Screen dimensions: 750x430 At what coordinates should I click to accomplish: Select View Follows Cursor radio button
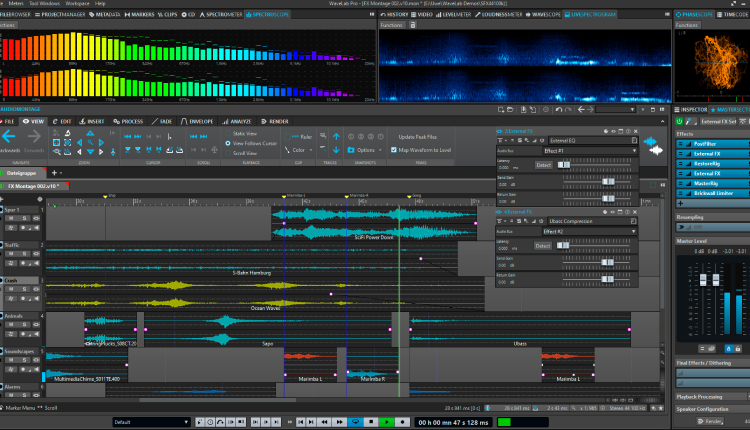pos(228,143)
